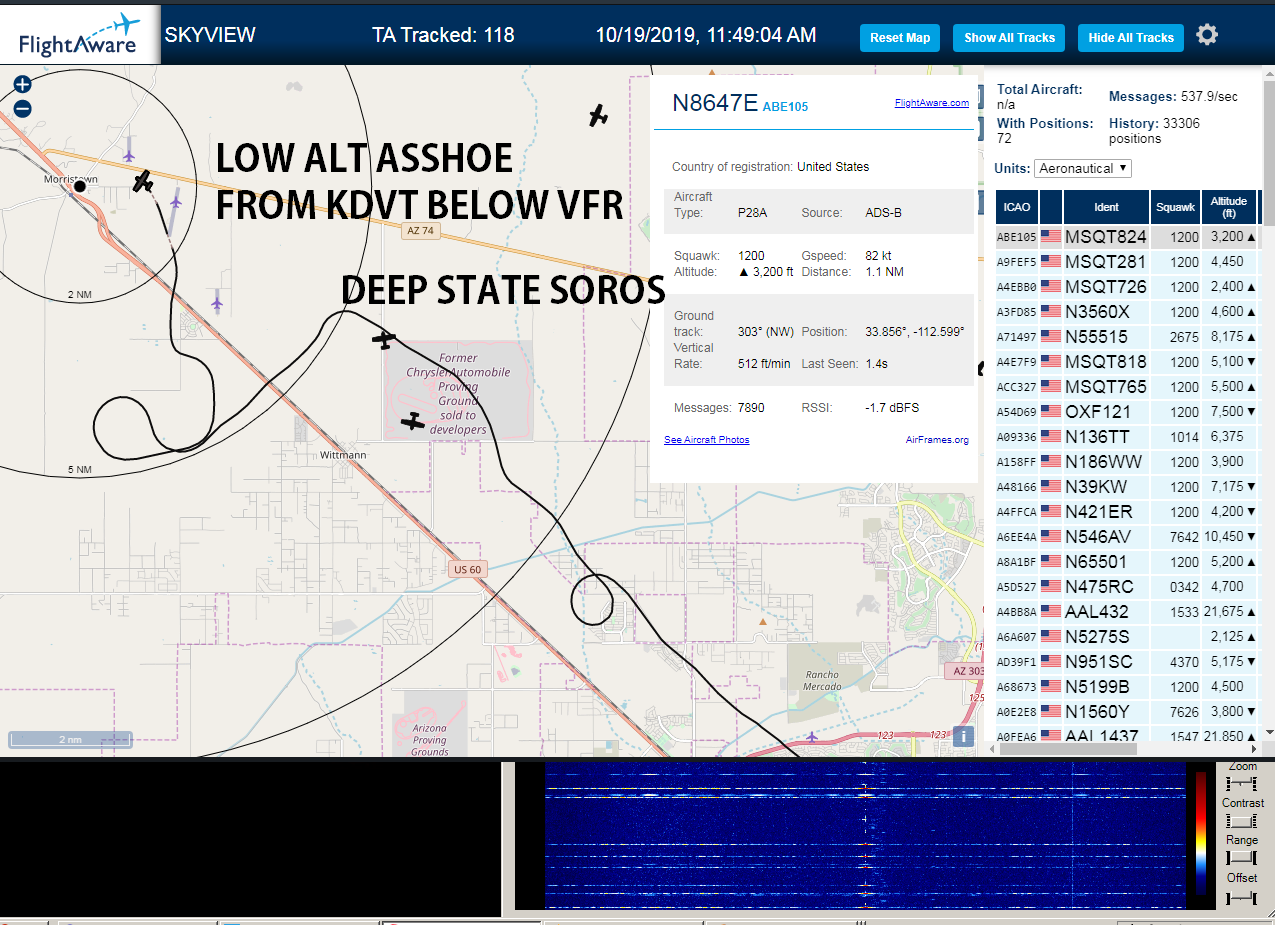Select the black aircraft icon near Morristown

point(144,181)
